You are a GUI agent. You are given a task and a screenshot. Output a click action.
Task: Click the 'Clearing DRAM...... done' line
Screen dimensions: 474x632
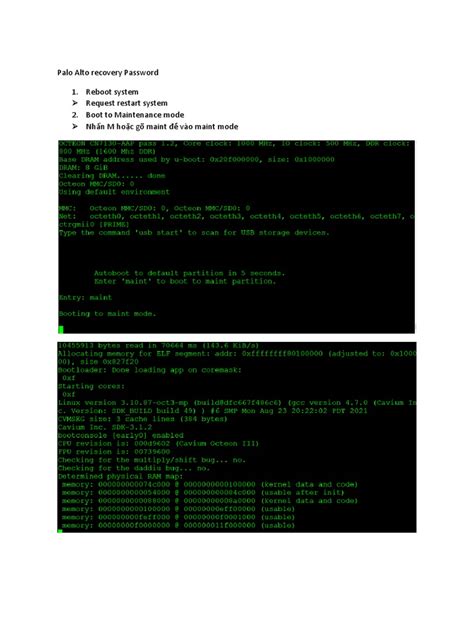[x=112, y=176]
